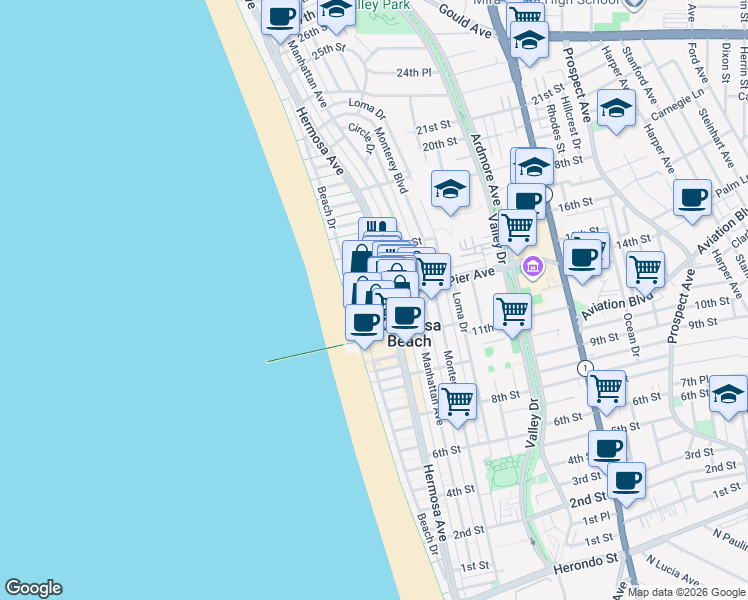Click the 'Loma Dr' label near Circle Dr
The height and width of the screenshot is (600, 748).
[367, 109]
